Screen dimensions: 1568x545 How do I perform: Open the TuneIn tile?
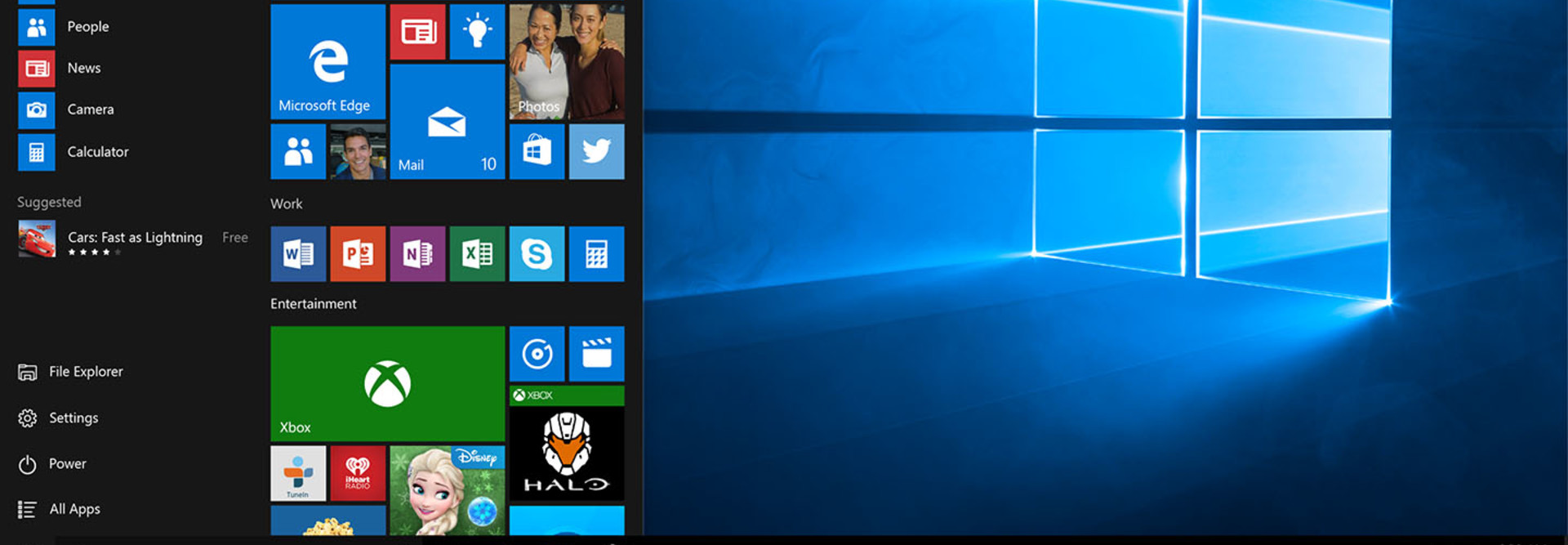pyautogui.click(x=298, y=473)
